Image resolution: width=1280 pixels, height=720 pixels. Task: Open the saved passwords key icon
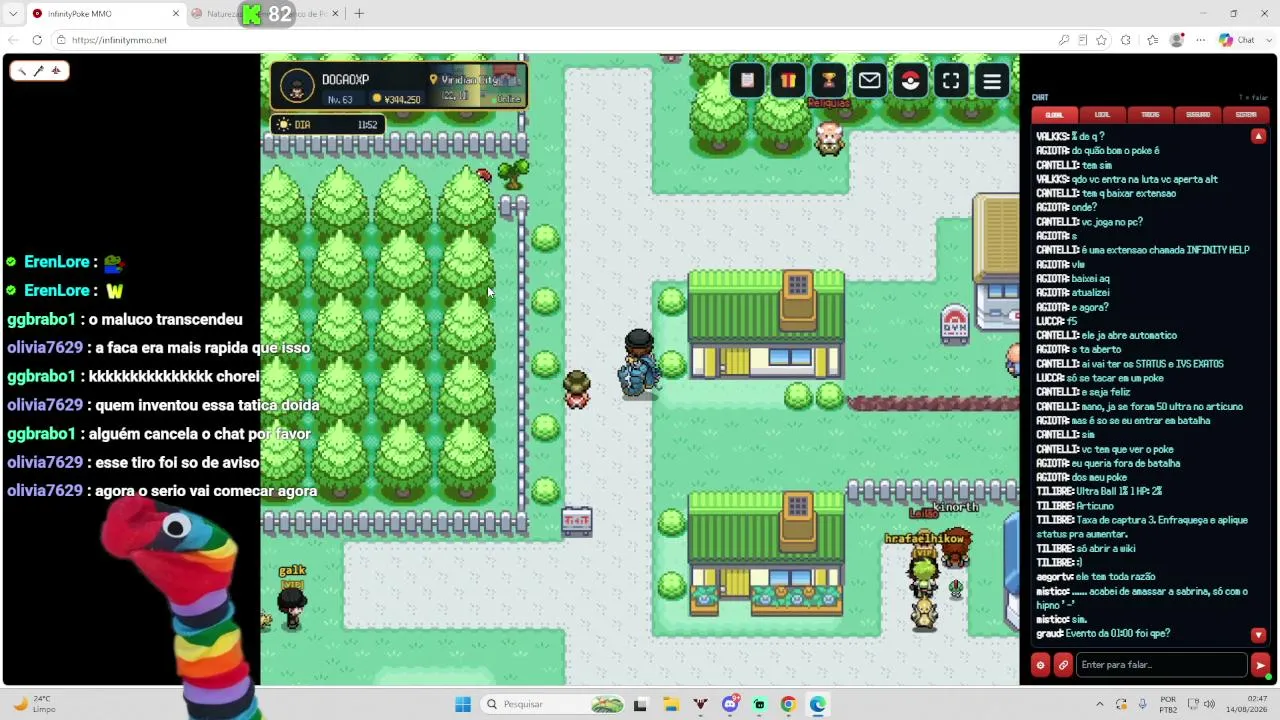1063,40
